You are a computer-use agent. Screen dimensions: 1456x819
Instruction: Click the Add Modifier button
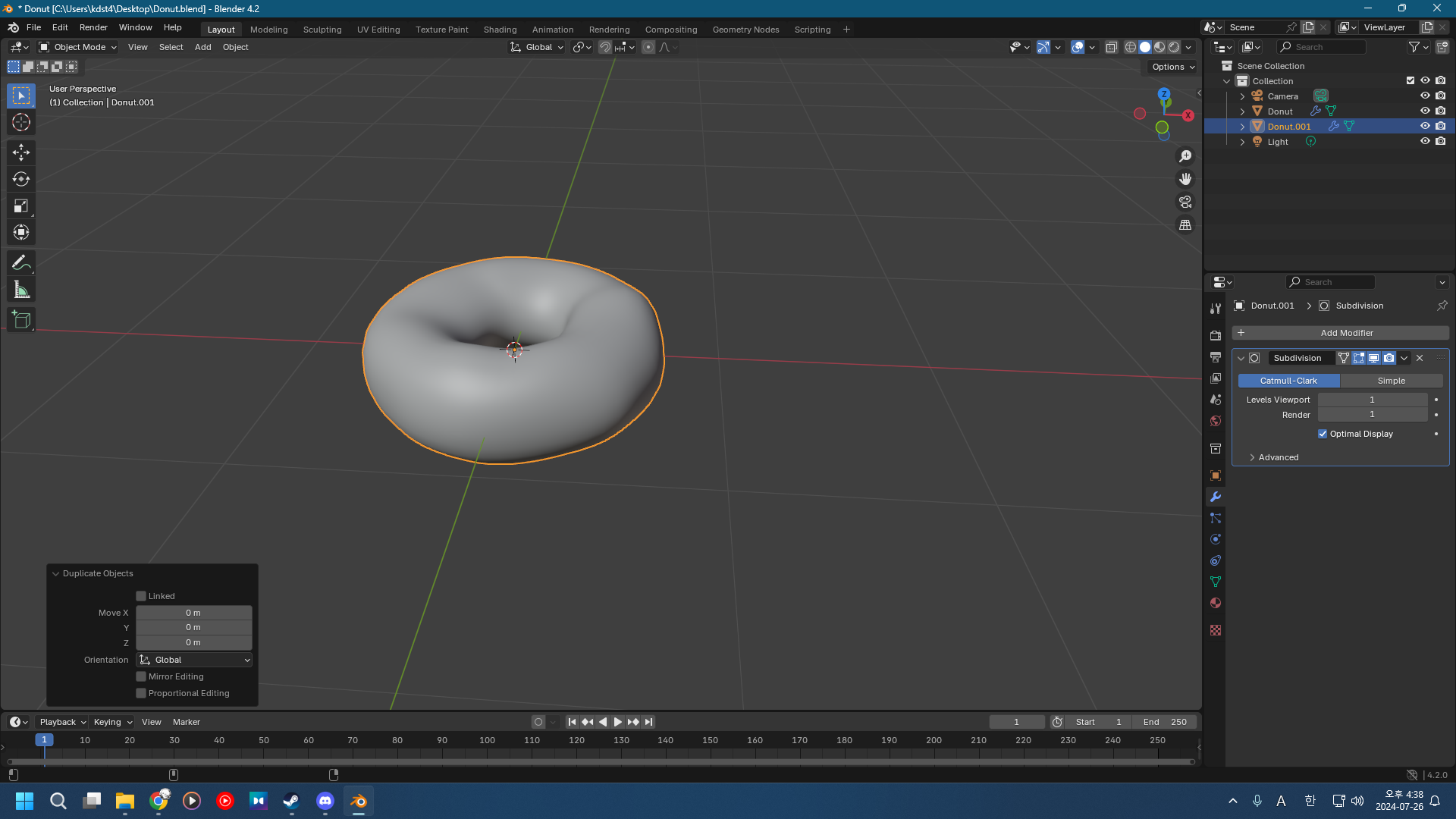[x=1340, y=333]
